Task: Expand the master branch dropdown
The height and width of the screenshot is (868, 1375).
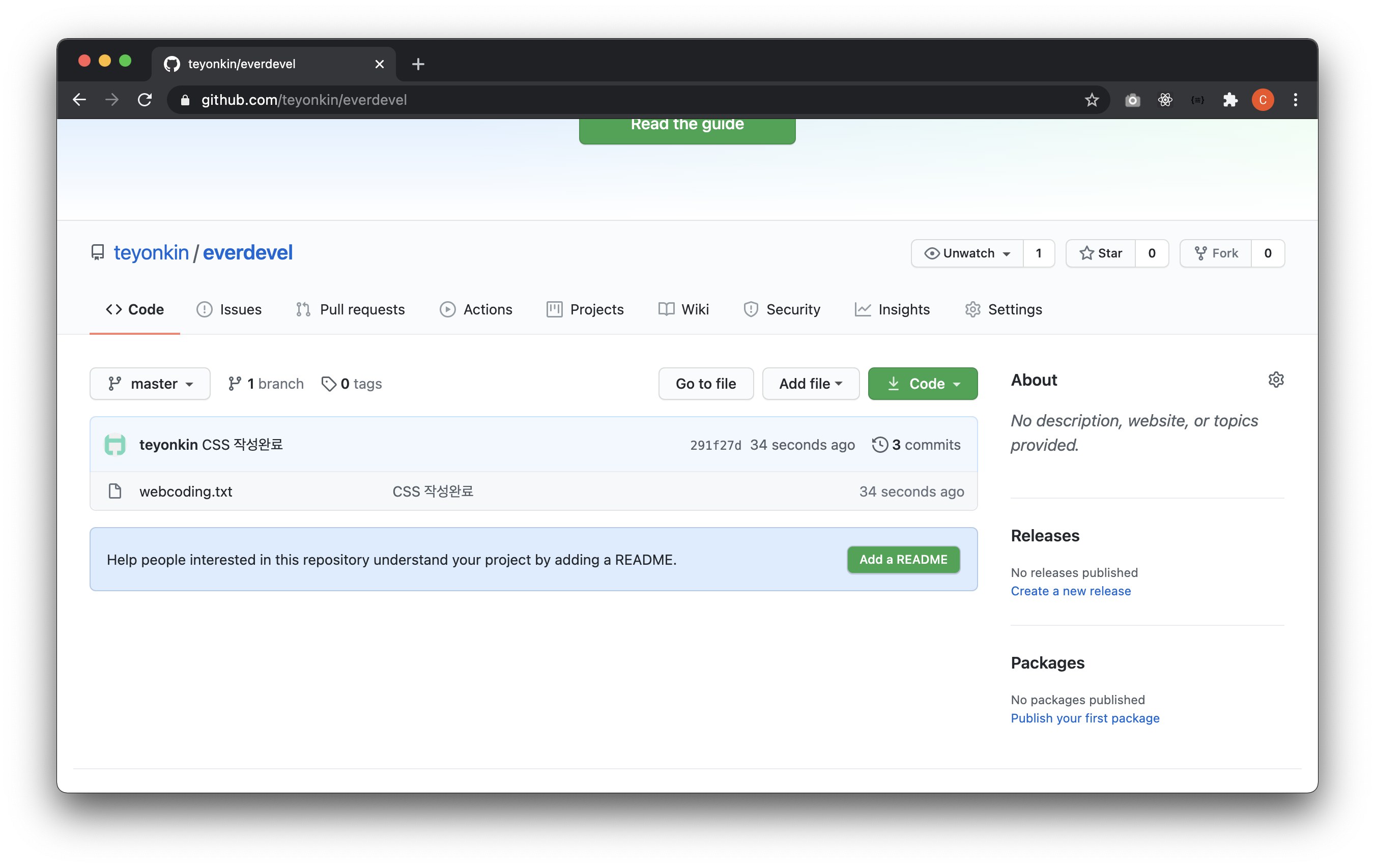Action: [x=150, y=383]
